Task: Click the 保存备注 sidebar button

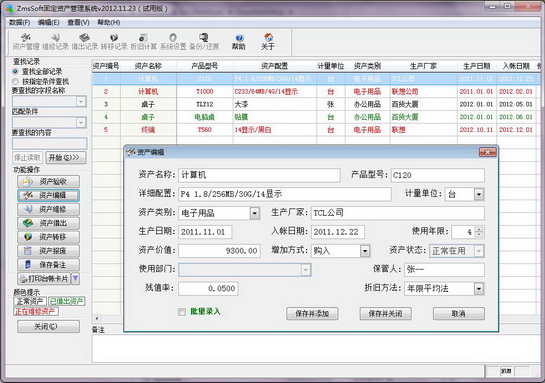Action: pyautogui.click(x=48, y=265)
